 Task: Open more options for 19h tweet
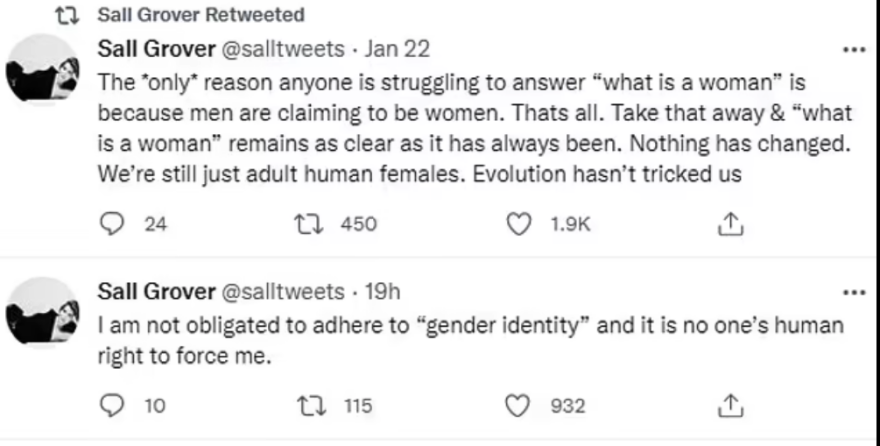pos(854,292)
